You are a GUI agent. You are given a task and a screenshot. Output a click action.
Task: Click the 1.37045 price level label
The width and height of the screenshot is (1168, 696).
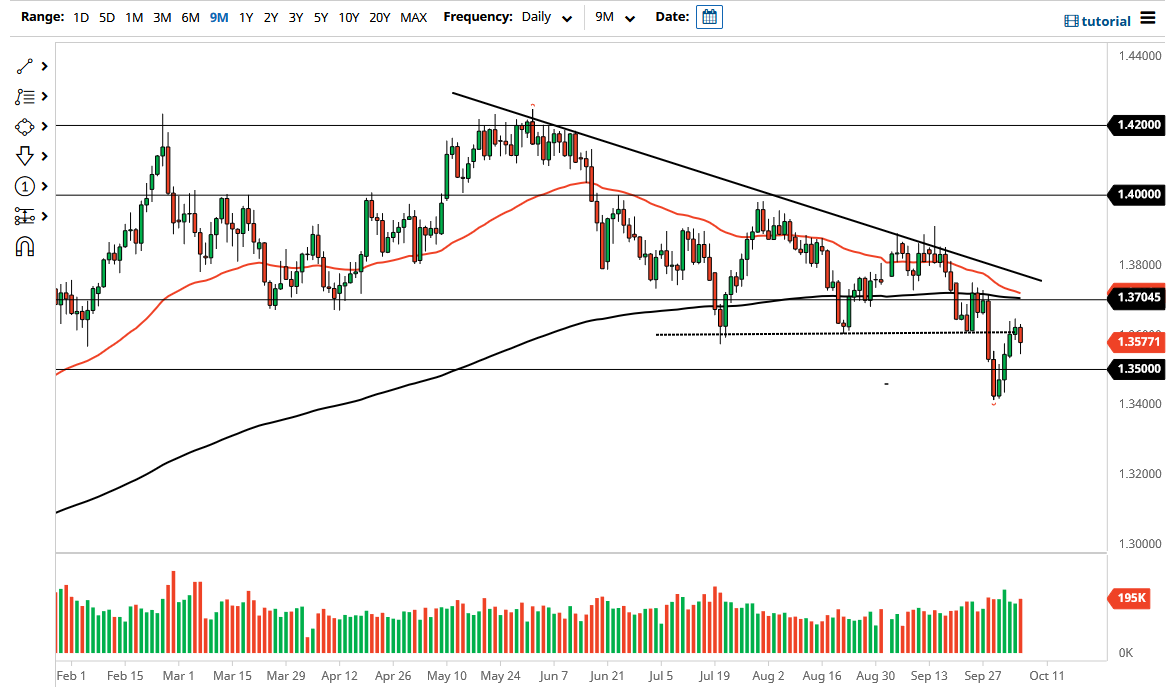pos(1136,297)
